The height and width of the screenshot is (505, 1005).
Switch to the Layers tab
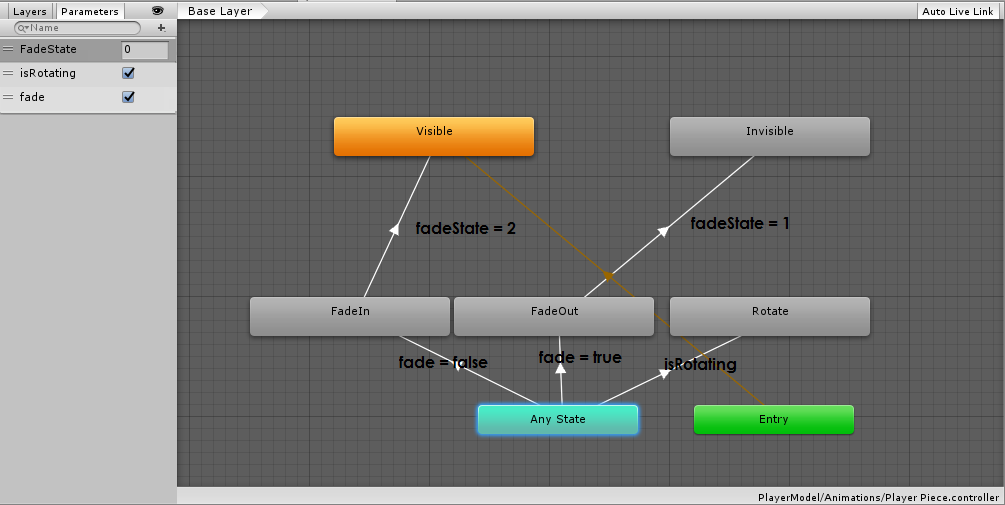[x=29, y=11]
